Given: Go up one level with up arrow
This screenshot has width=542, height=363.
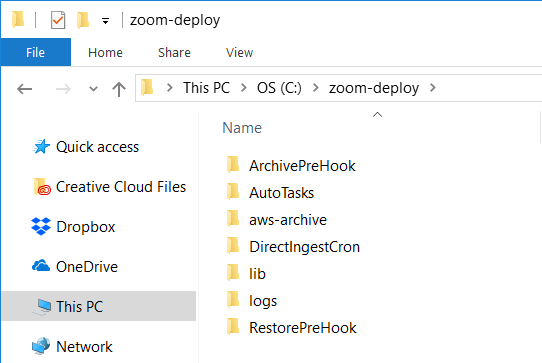Looking at the screenshot, I should click(x=119, y=89).
